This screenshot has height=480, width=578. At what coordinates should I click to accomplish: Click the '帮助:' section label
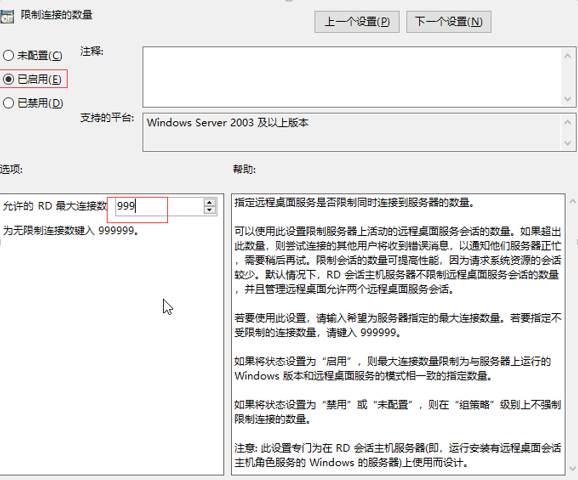(x=244, y=169)
